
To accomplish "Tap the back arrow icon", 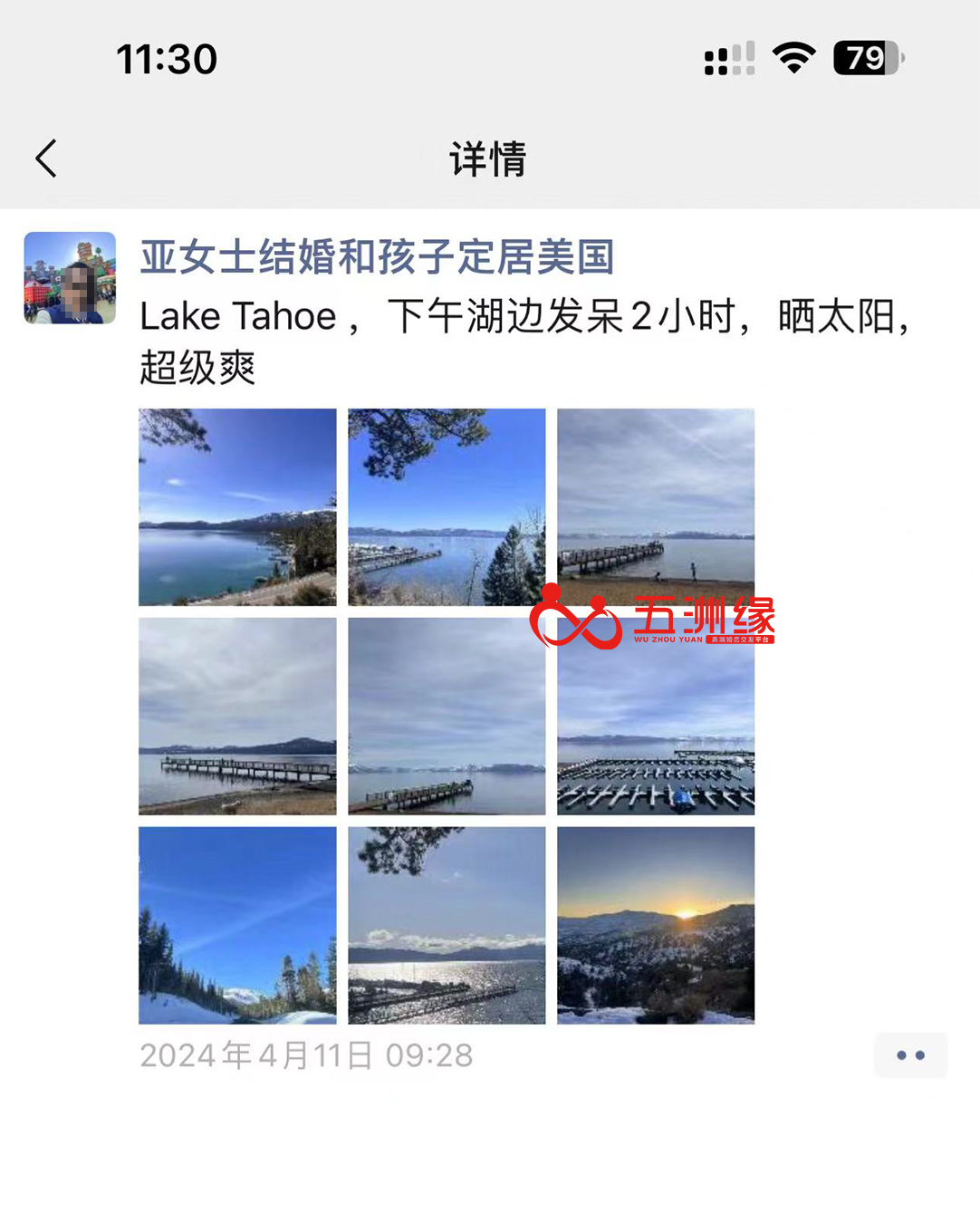I will [x=46, y=159].
